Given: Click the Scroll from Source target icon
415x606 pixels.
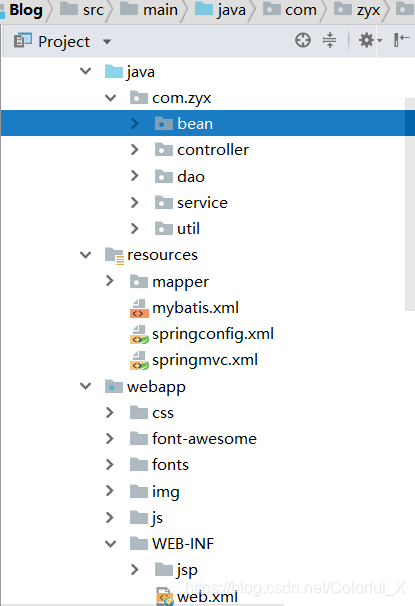Looking at the screenshot, I should pyautogui.click(x=303, y=40).
